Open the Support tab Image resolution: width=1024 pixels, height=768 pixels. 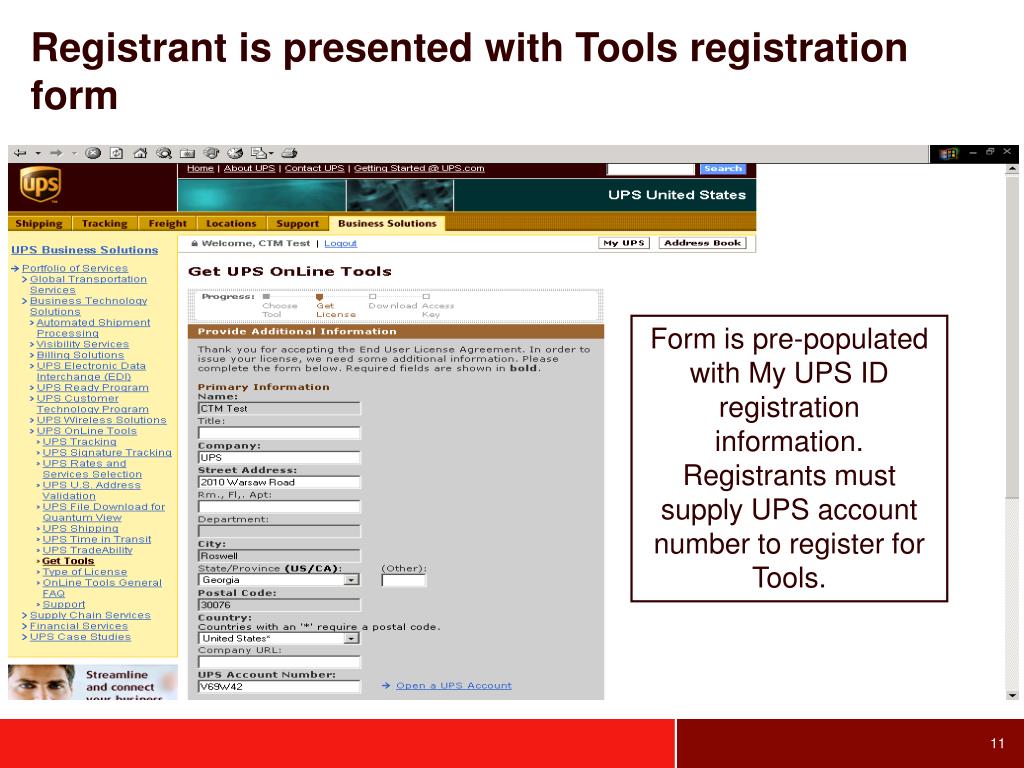[x=298, y=223]
